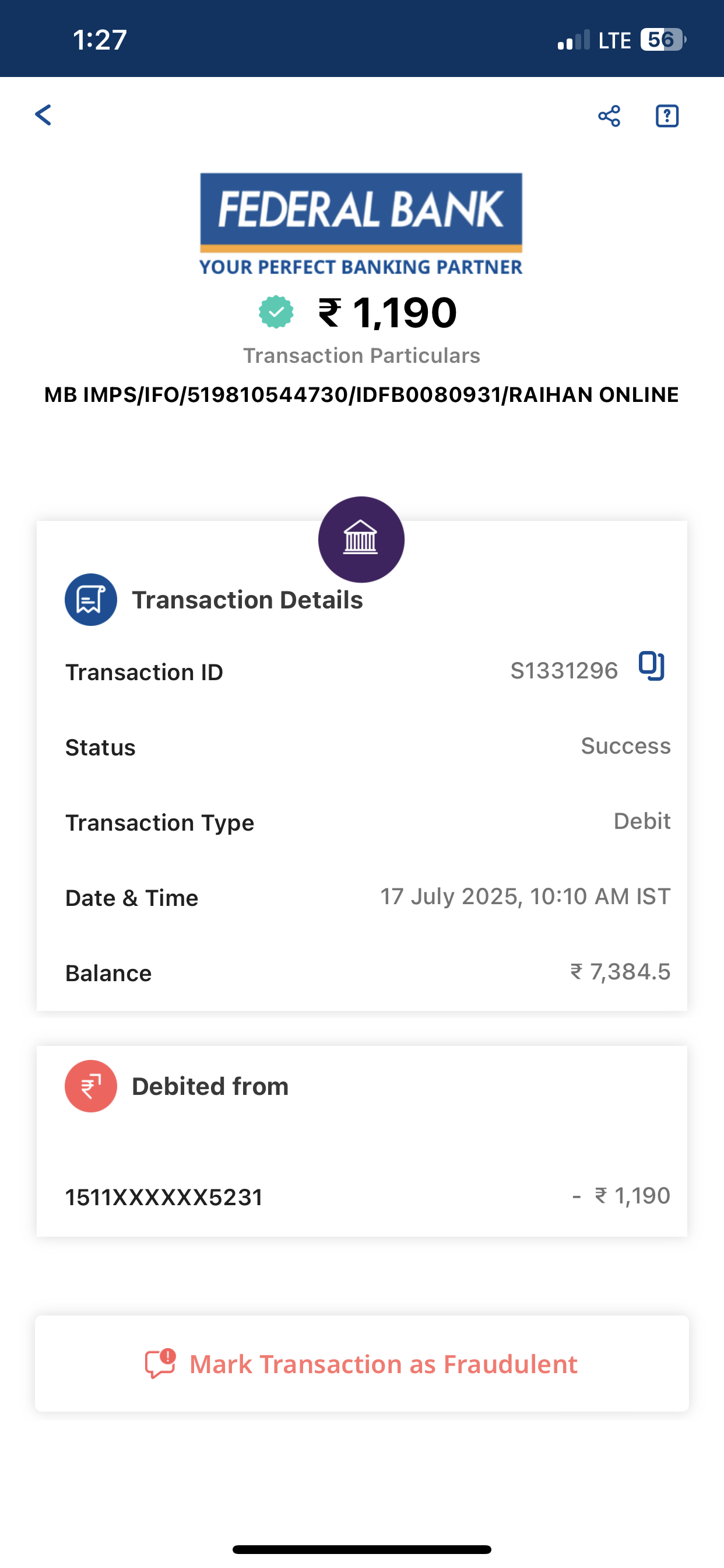The width and height of the screenshot is (724, 1568).
Task: Tap the Transaction ID value text
Action: [564, 671]
